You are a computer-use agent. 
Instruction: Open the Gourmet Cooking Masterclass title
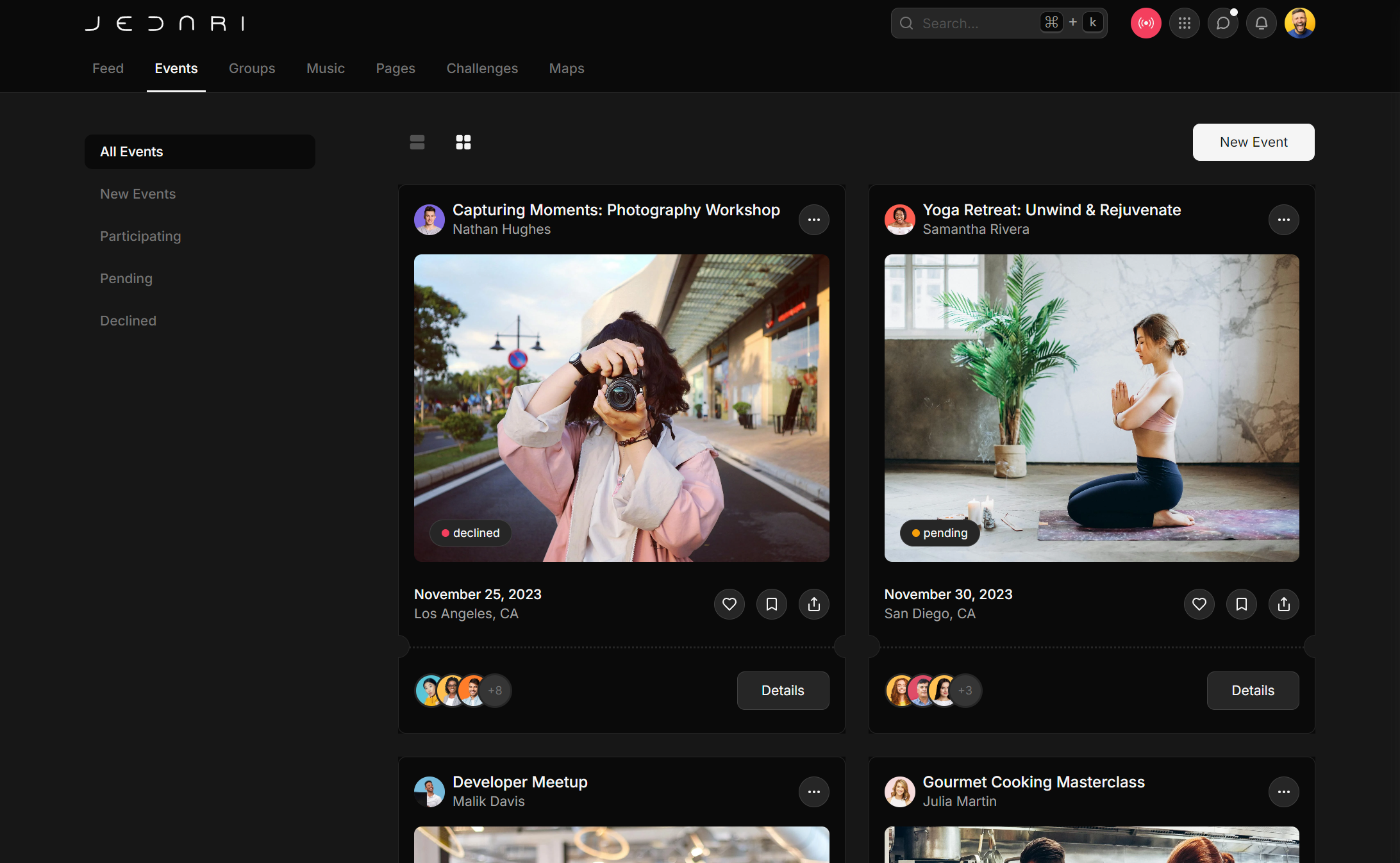tap(1033, 782)
